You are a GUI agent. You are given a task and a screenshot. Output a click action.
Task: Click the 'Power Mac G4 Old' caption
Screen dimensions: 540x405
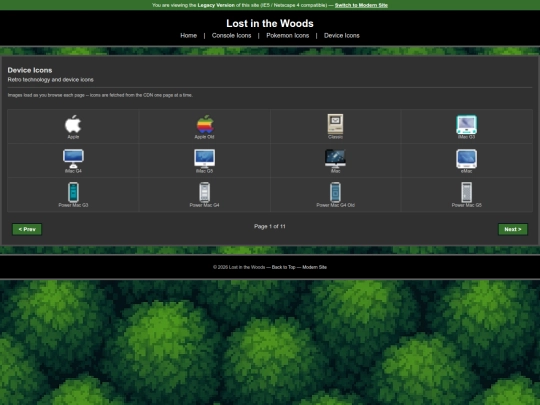[x=335, y=205]
